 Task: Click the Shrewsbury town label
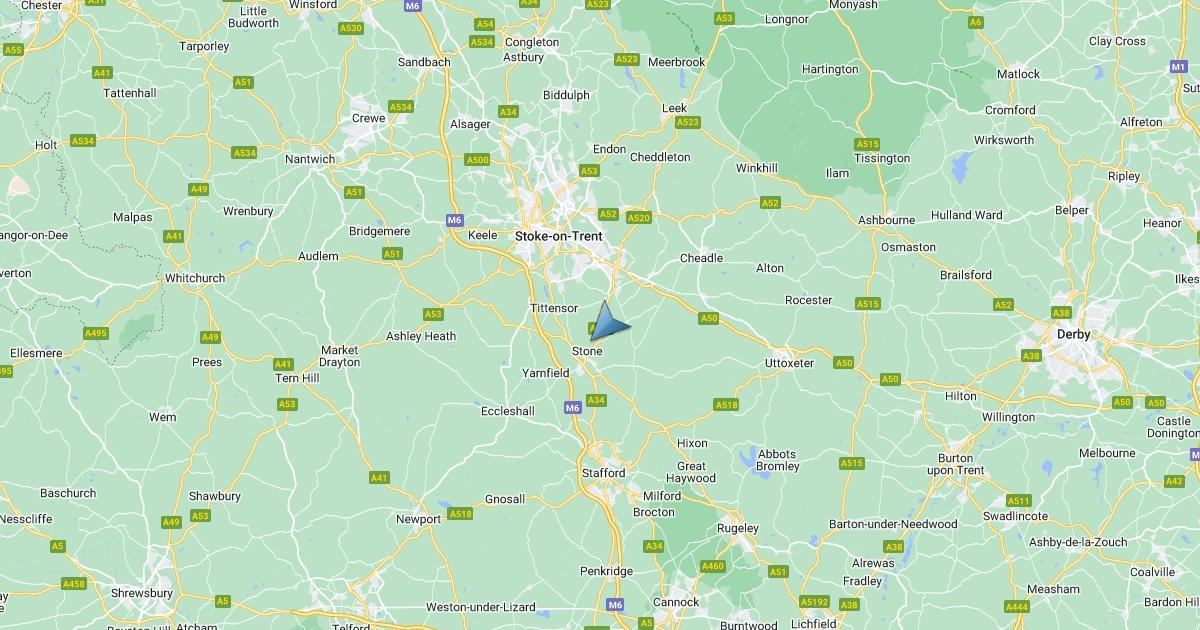click(x=142, y=593)
